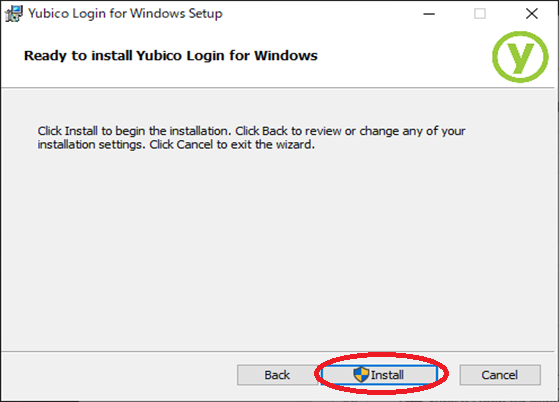Click the UAC shield icon on Install
Viewport: 559px width, 402px height.
coord(361,375)
